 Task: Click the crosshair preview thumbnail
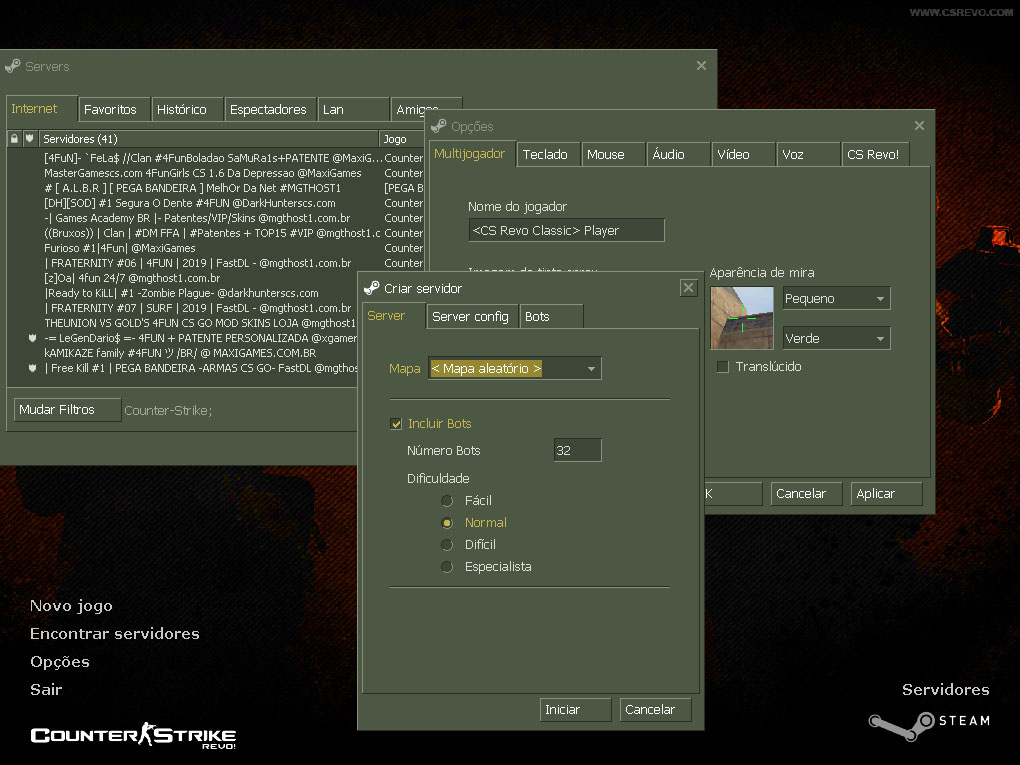tap(742, 318)
